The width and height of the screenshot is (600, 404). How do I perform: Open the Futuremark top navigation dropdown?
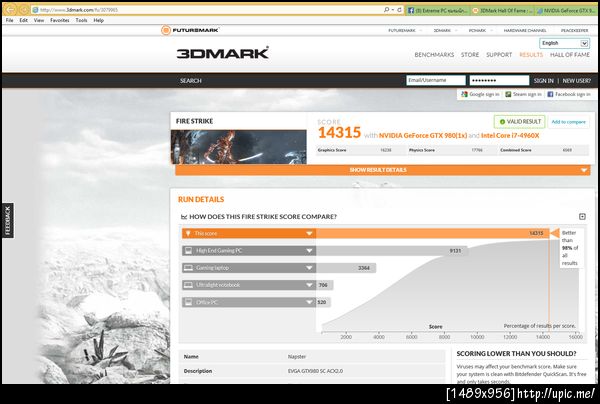405,30
